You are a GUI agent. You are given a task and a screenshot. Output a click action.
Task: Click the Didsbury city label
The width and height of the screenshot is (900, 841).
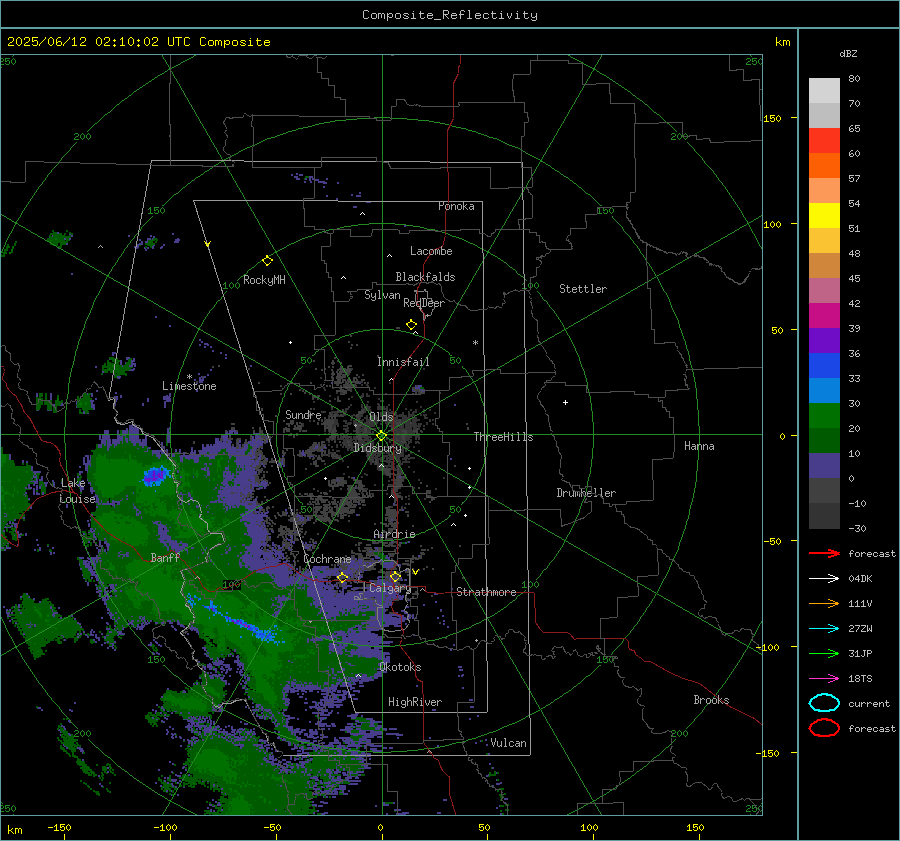(378, 448)
